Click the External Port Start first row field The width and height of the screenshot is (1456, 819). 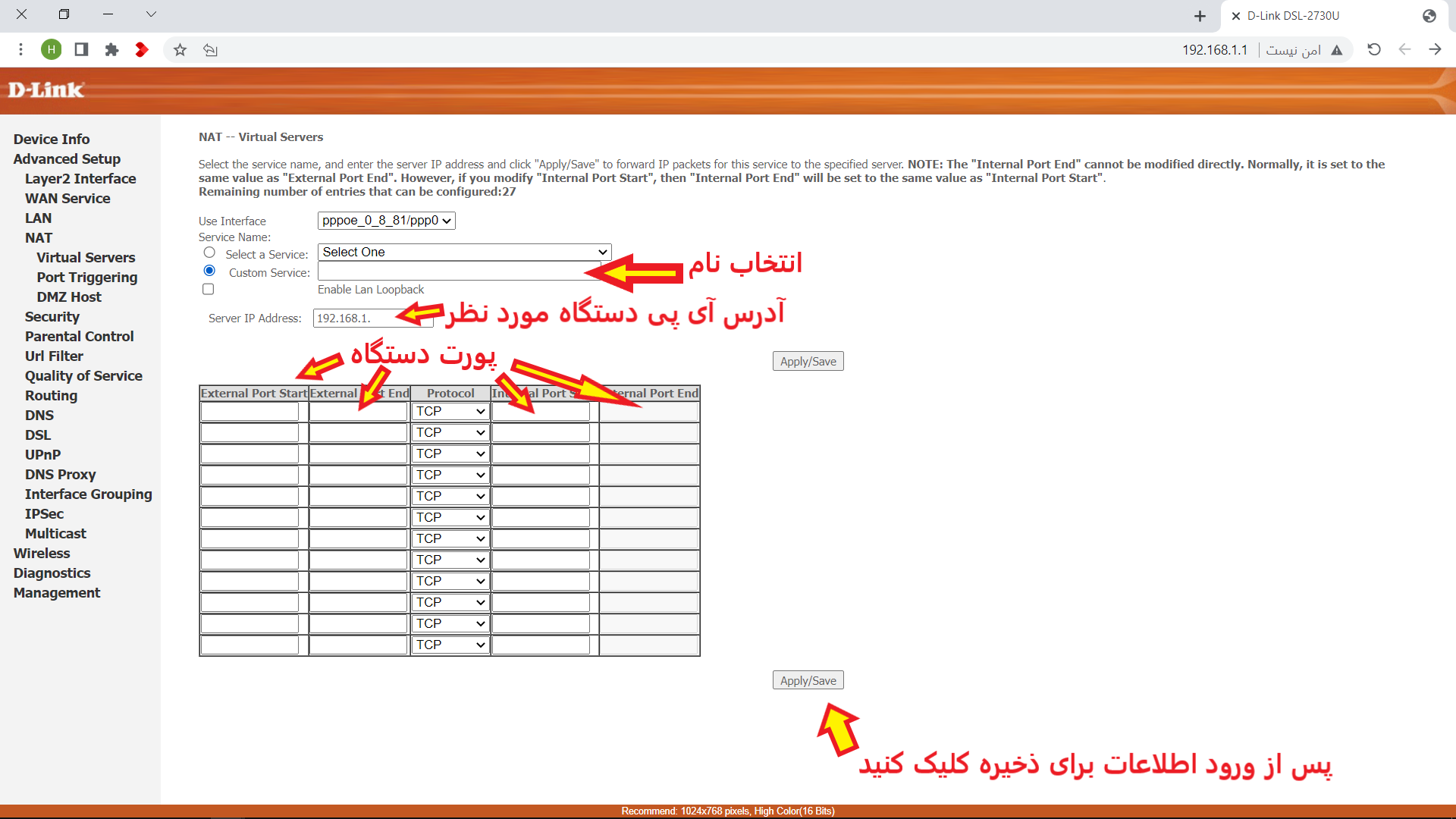click(x=252, y=411)
